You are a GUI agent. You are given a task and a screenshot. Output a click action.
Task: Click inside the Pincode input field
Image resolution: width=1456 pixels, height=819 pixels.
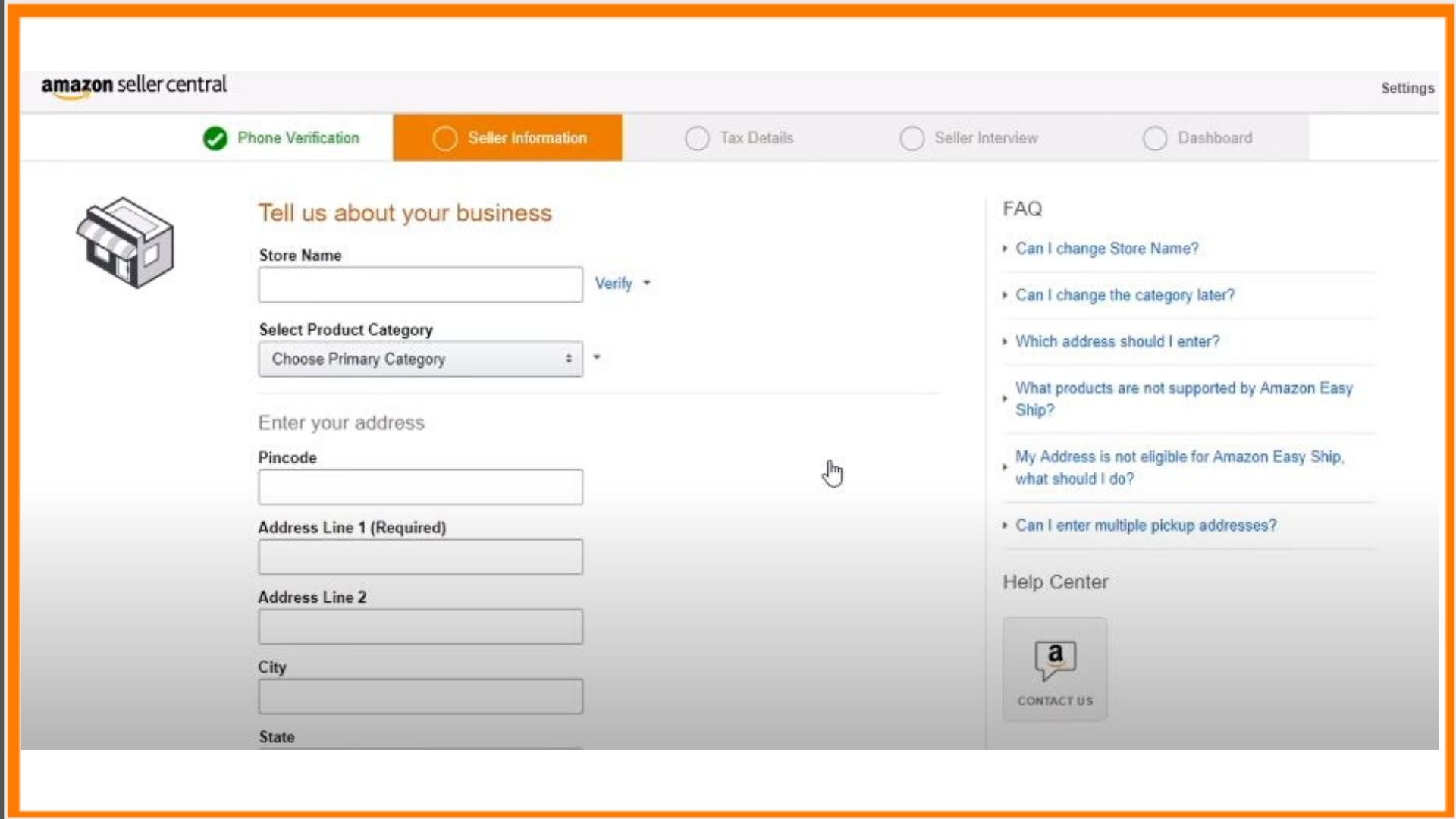420,486
